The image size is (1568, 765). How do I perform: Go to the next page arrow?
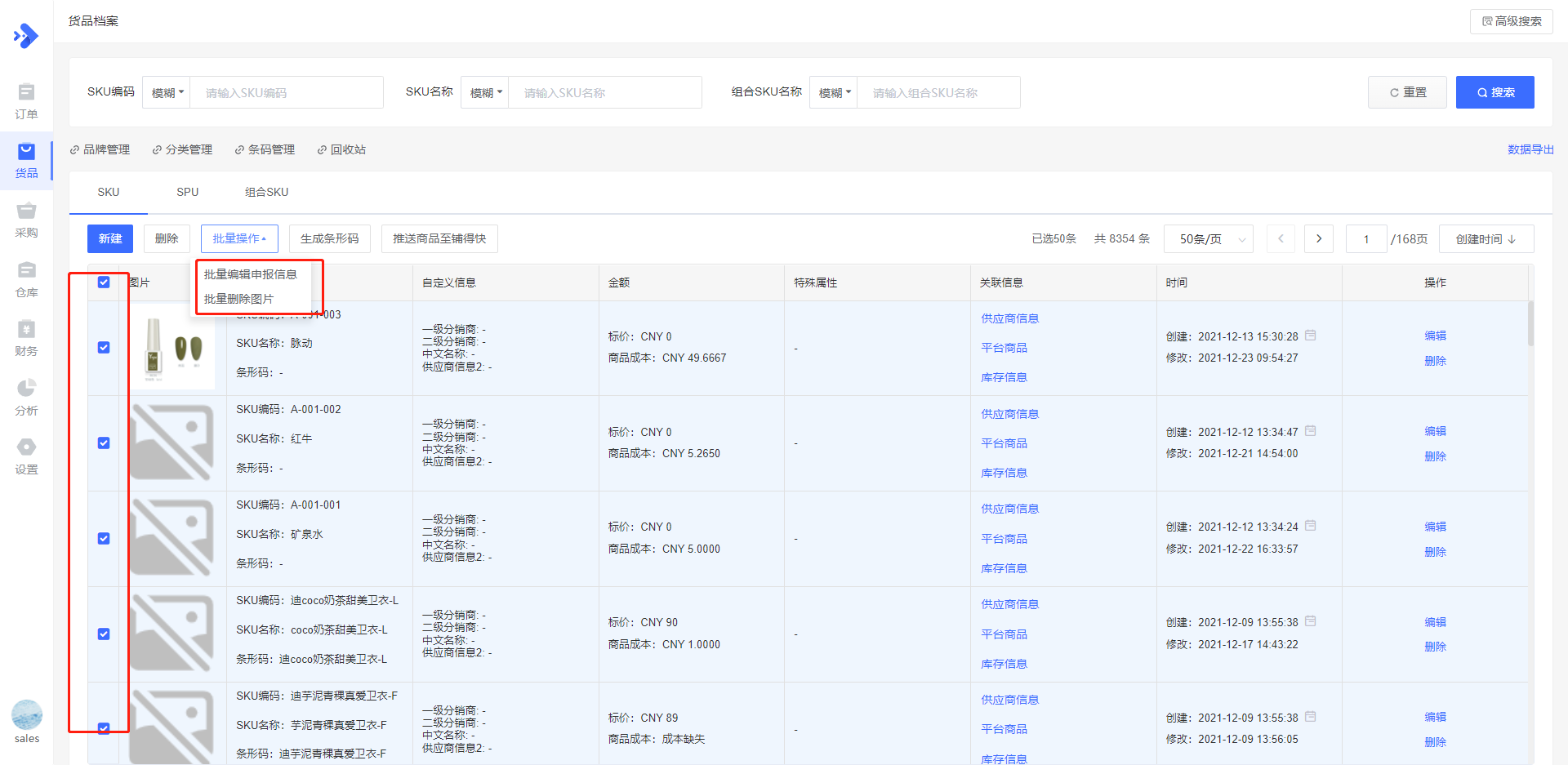click(x=1319, y=238)
